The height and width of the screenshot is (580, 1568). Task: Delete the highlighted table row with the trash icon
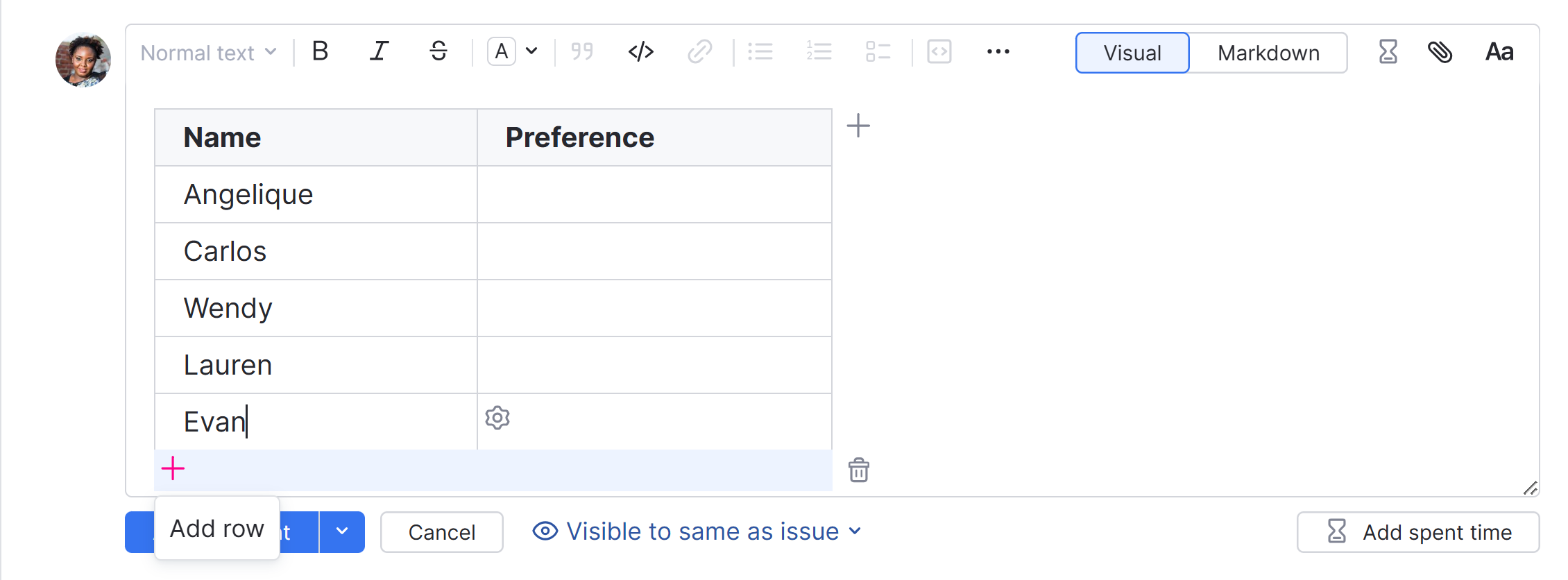[859, 470]
